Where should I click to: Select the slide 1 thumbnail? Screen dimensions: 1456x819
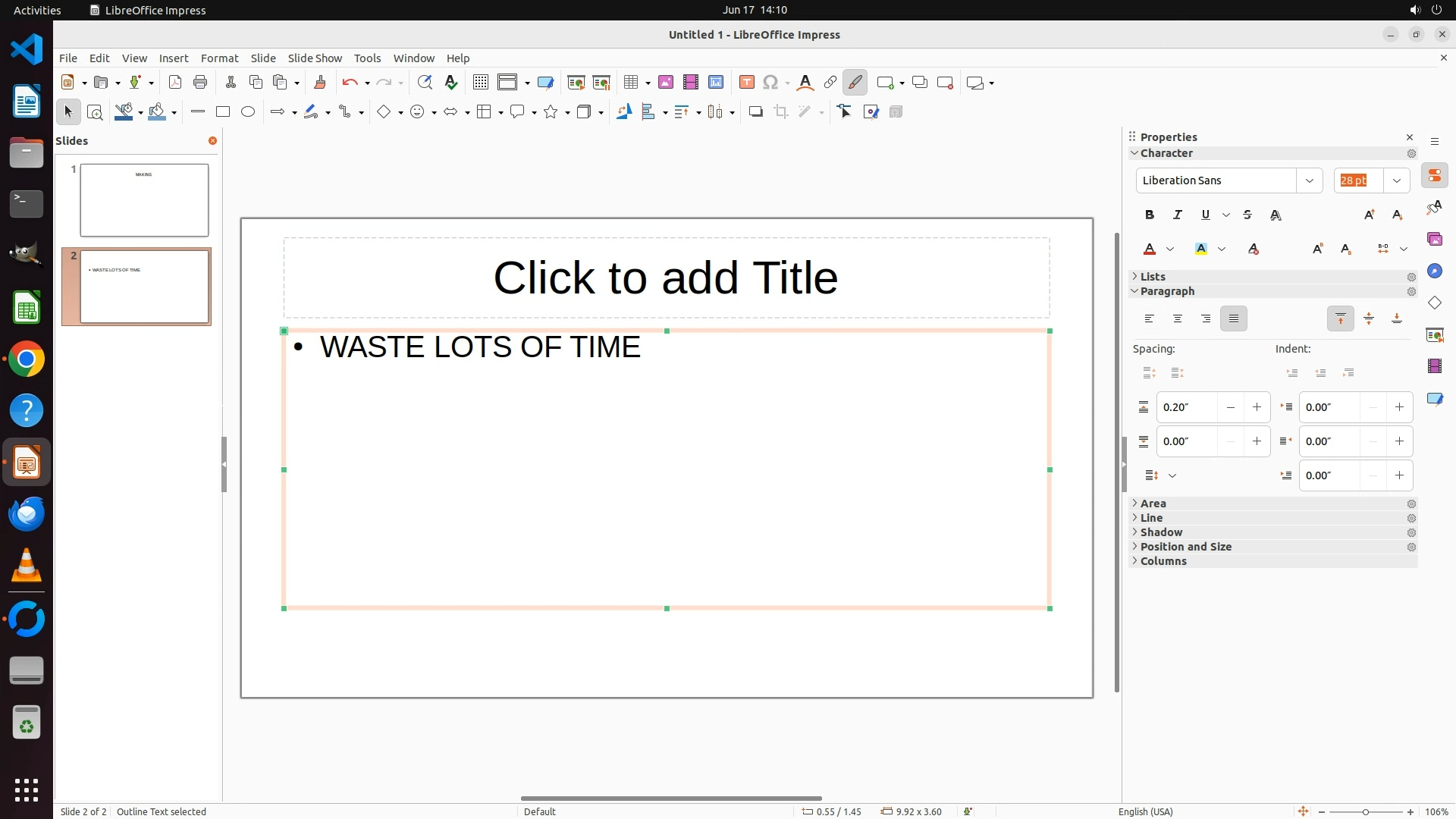[x=144, y=200]
